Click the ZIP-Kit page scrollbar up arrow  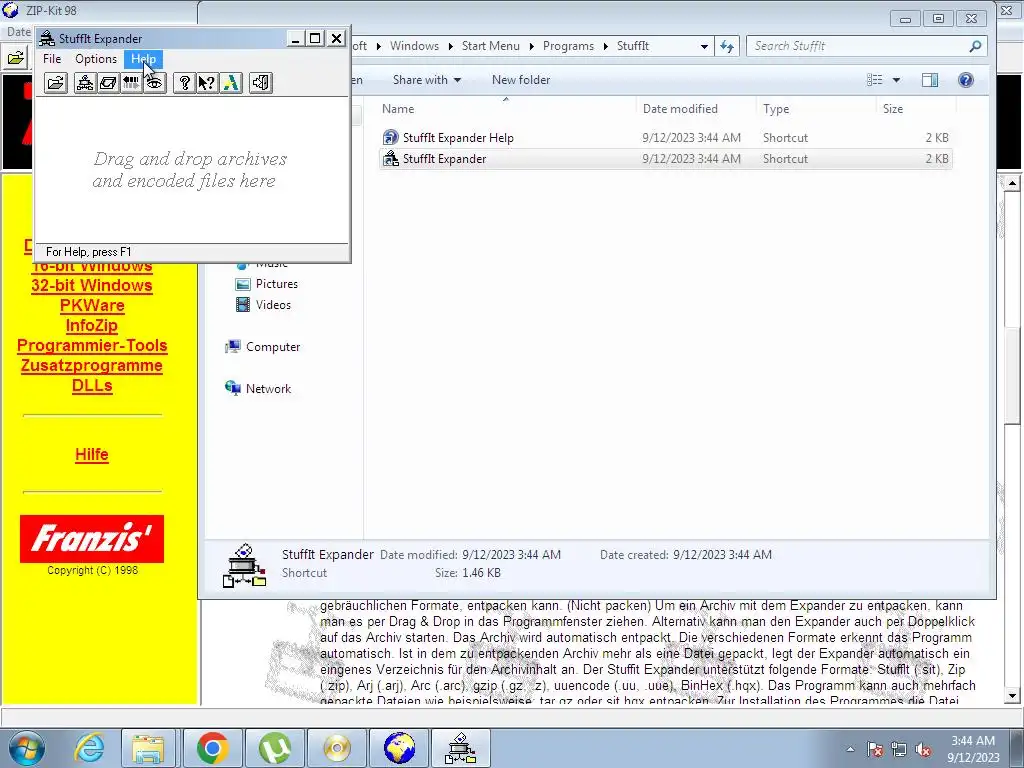1012,183
